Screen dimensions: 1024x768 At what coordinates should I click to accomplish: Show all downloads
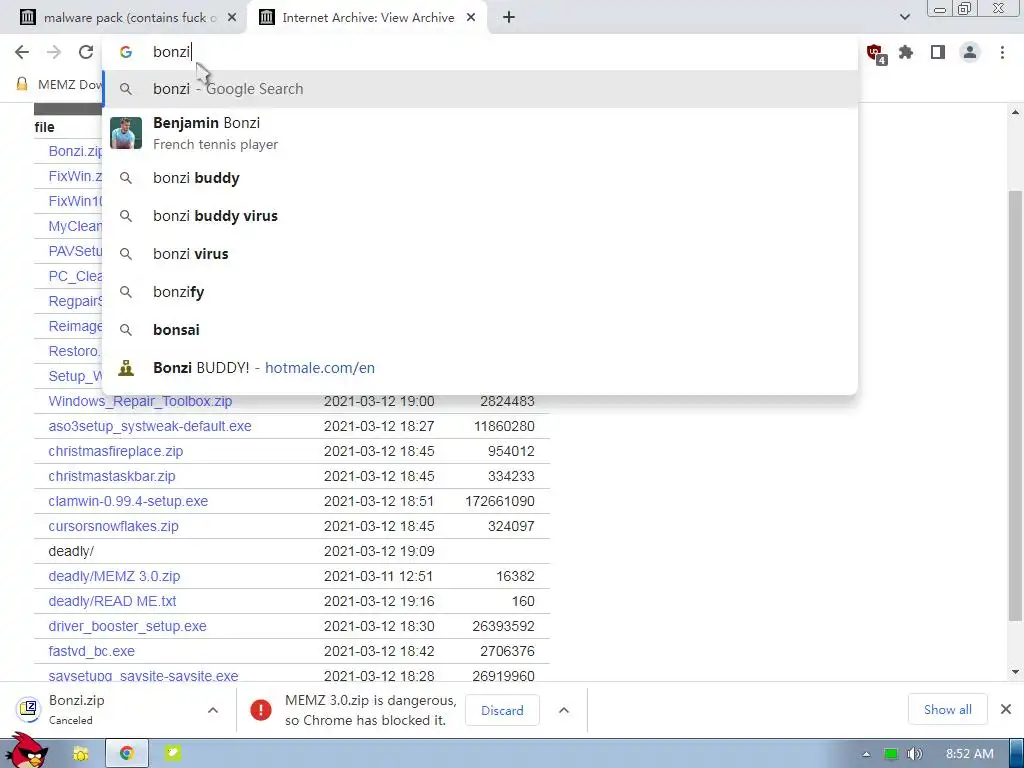pyautogui.click(x=948, y=710)
